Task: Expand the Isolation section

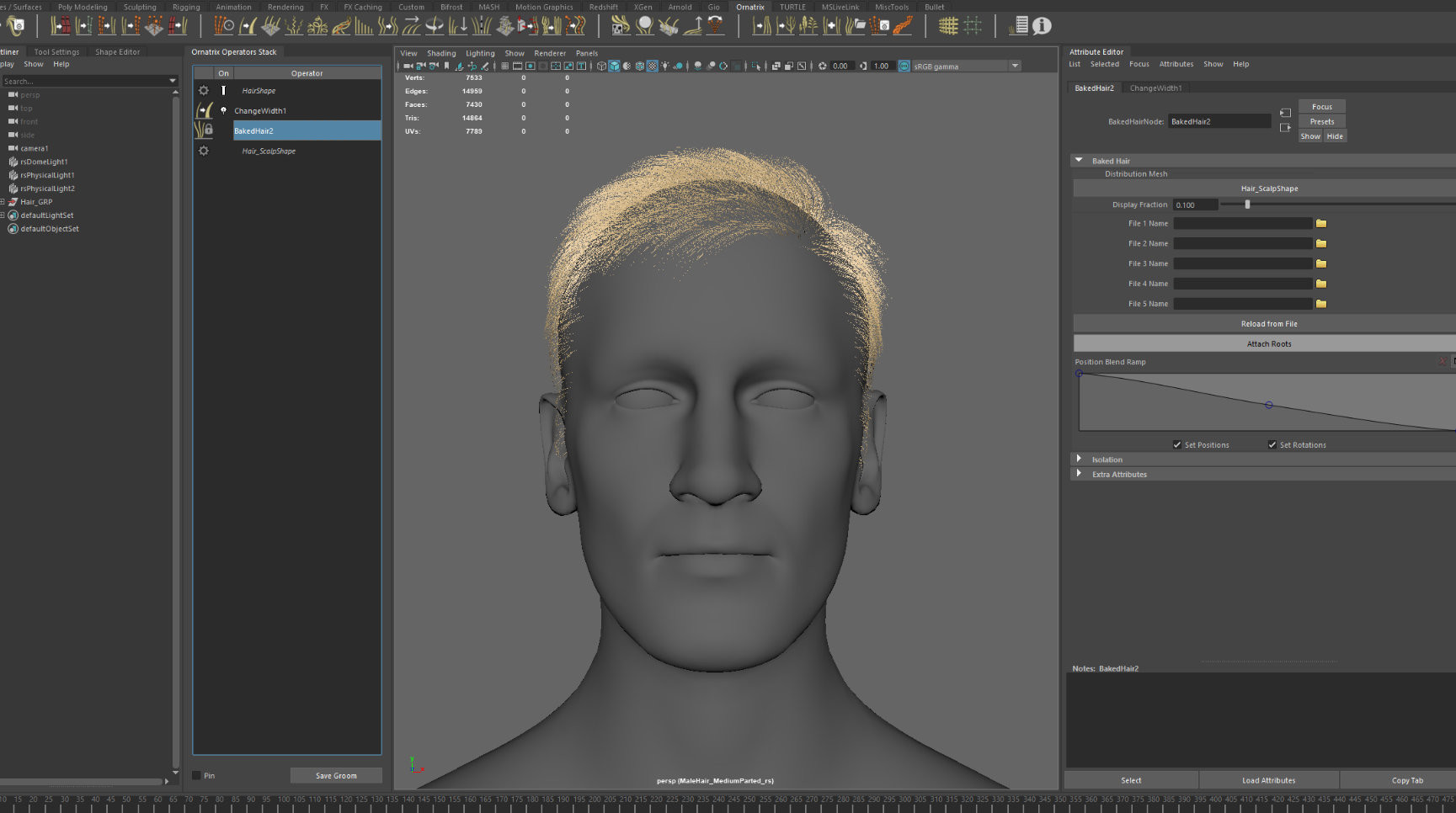Action: click(1079, 460)
